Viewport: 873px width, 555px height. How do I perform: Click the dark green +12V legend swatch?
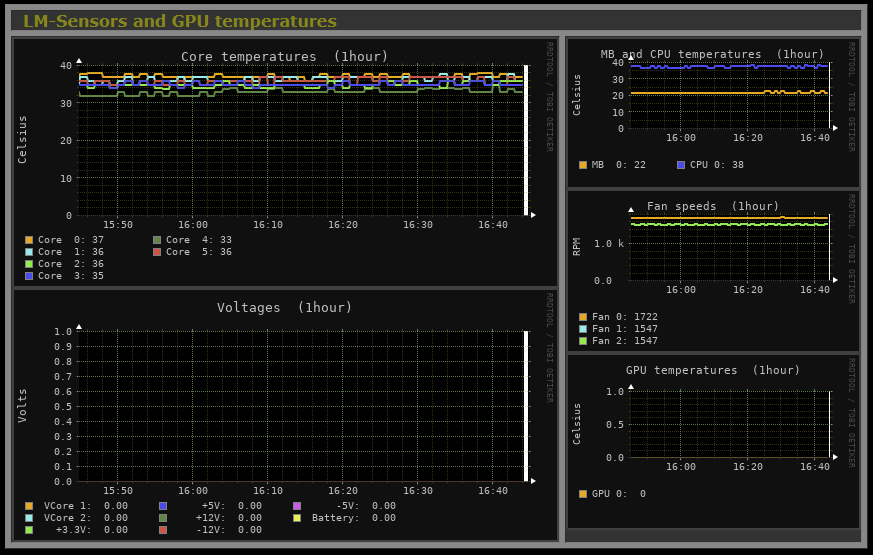[x=163, y=518]
